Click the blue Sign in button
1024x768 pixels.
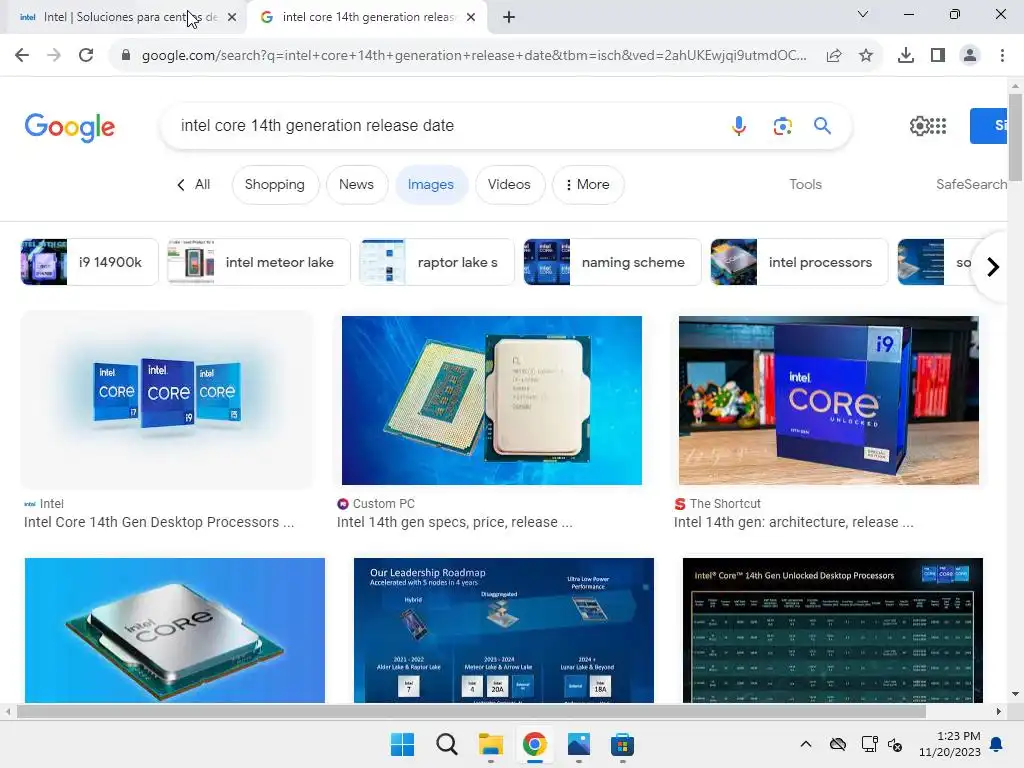pos(989,126)
